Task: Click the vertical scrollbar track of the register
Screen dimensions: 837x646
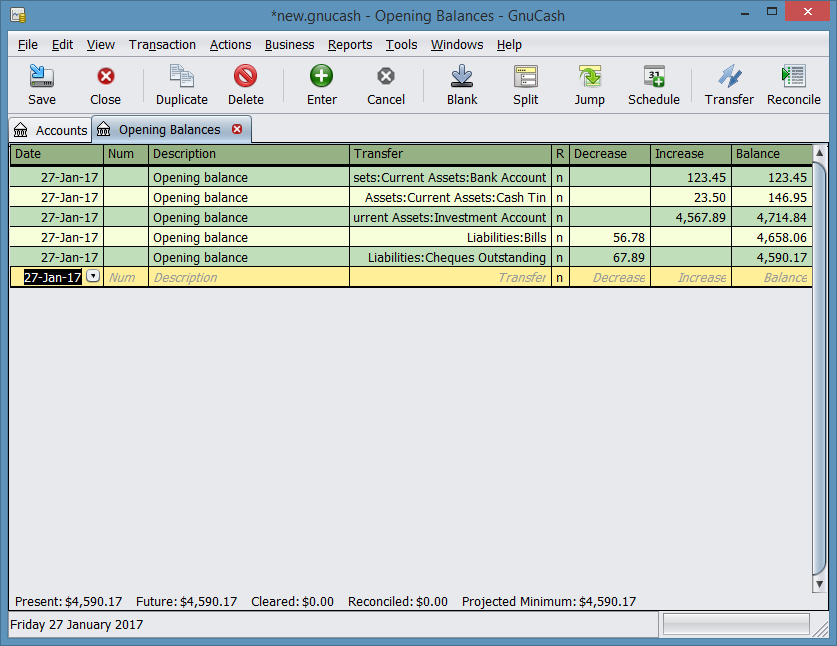Action: 819,368
